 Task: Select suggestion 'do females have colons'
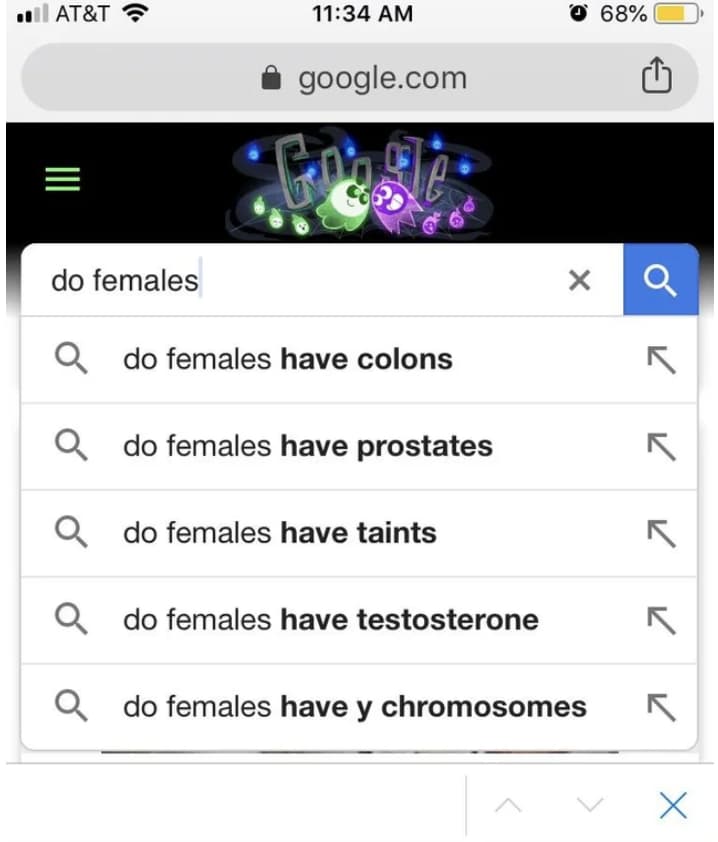[x=288, y=360]
